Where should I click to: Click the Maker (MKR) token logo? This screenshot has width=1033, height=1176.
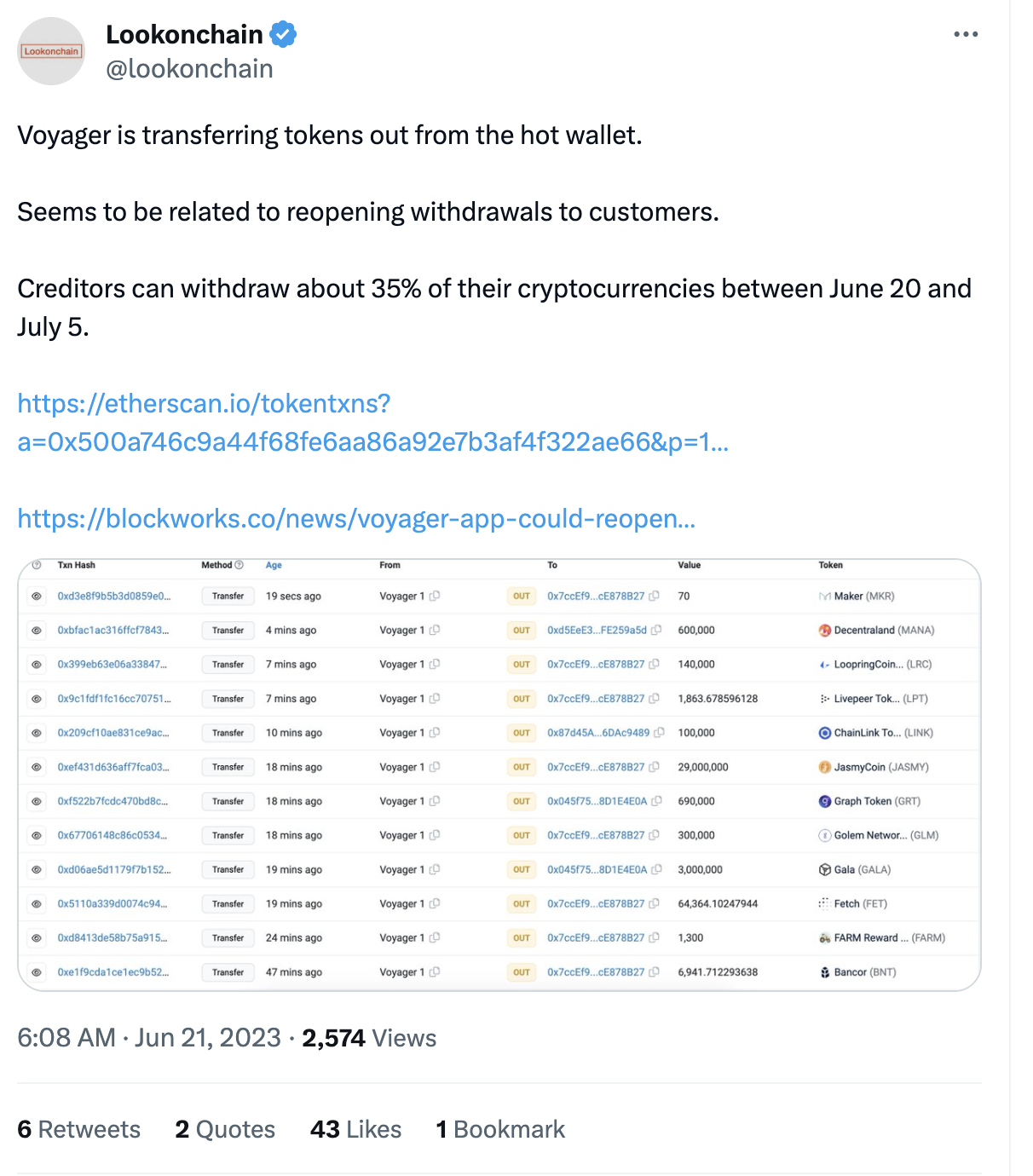(x=824, y=597)
